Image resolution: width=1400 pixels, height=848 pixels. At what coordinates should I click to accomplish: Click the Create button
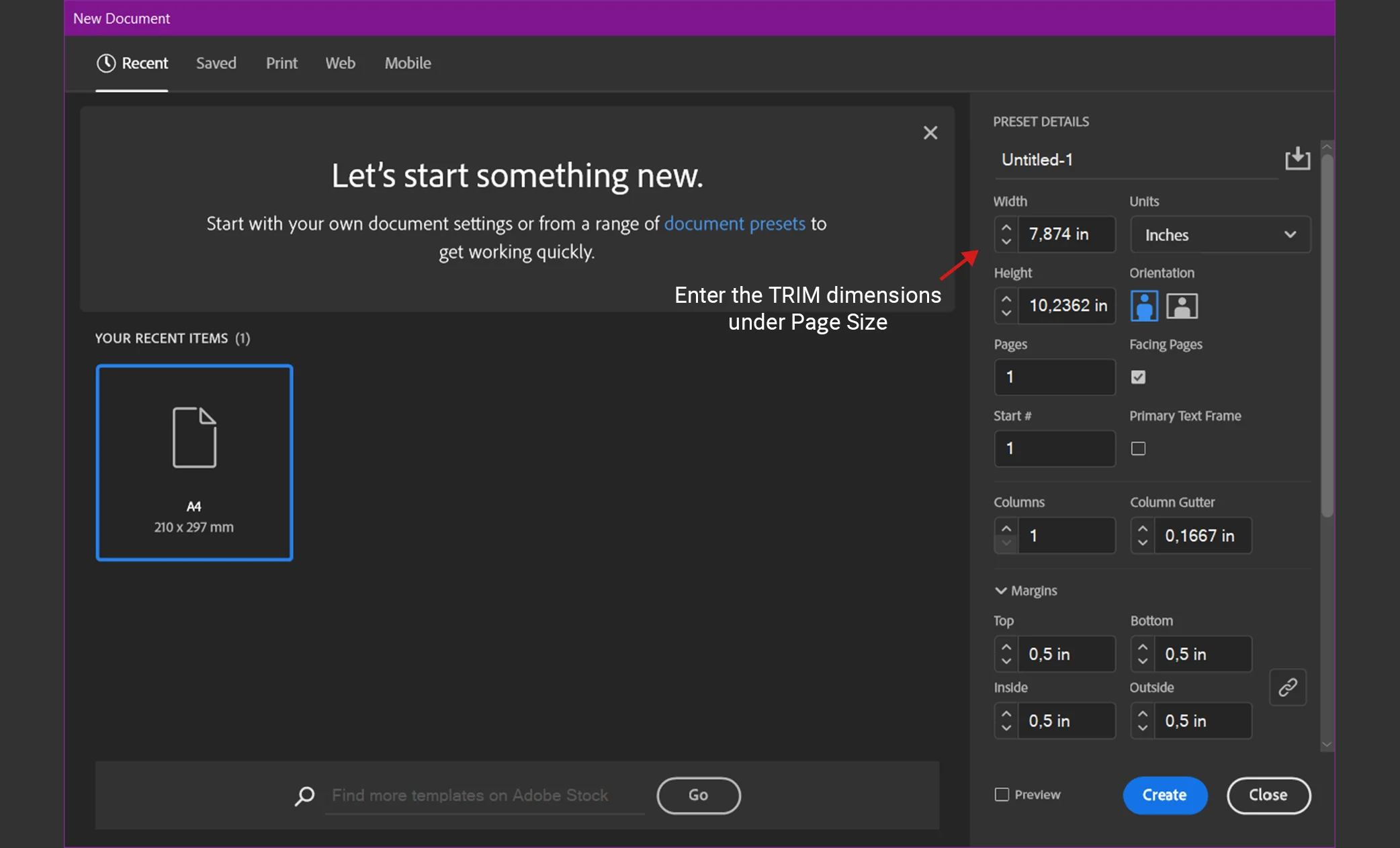1164,795
